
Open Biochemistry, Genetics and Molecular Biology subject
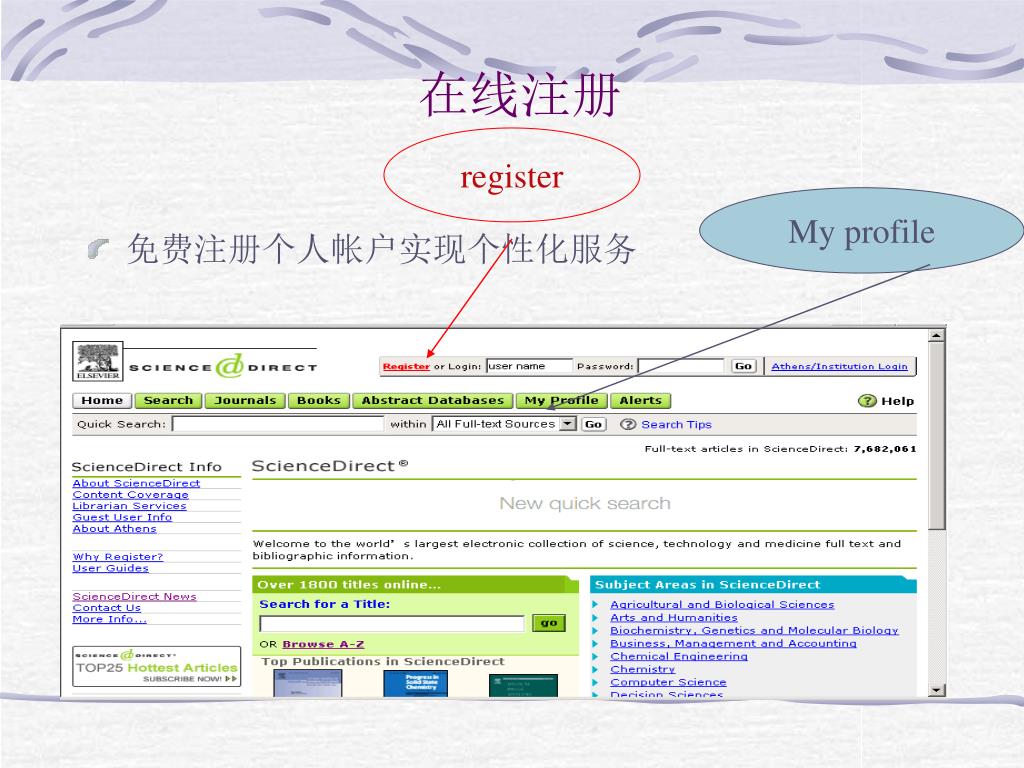point(754,631)
